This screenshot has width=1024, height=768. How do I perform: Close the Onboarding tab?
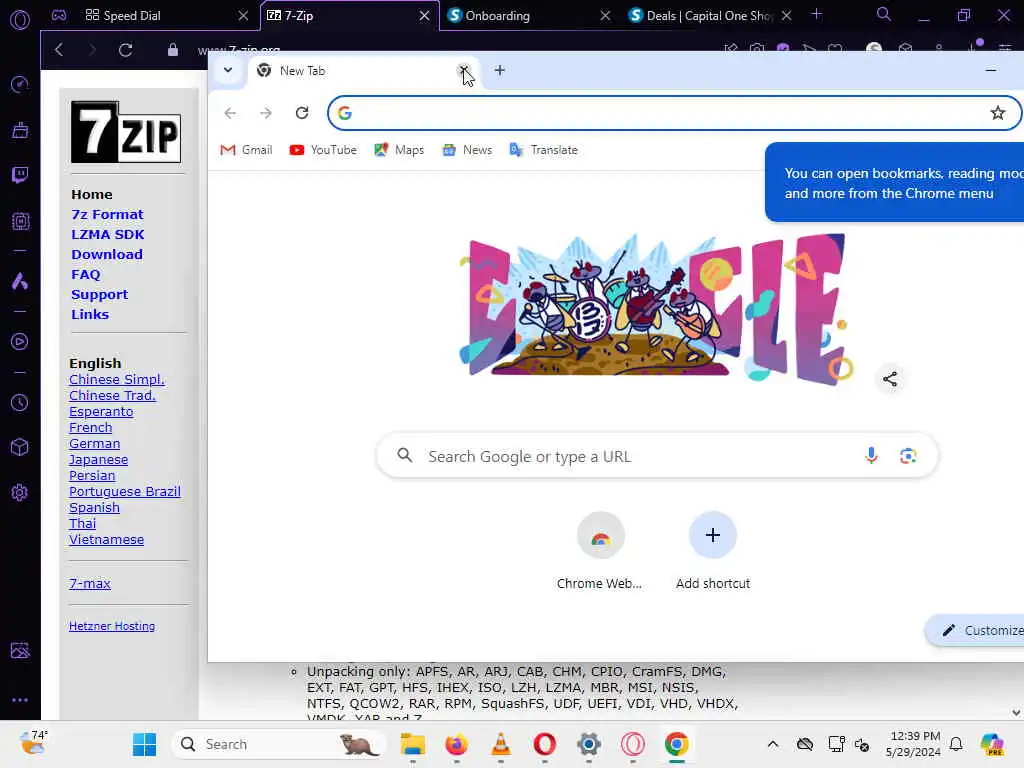click(x=605, y=16)
